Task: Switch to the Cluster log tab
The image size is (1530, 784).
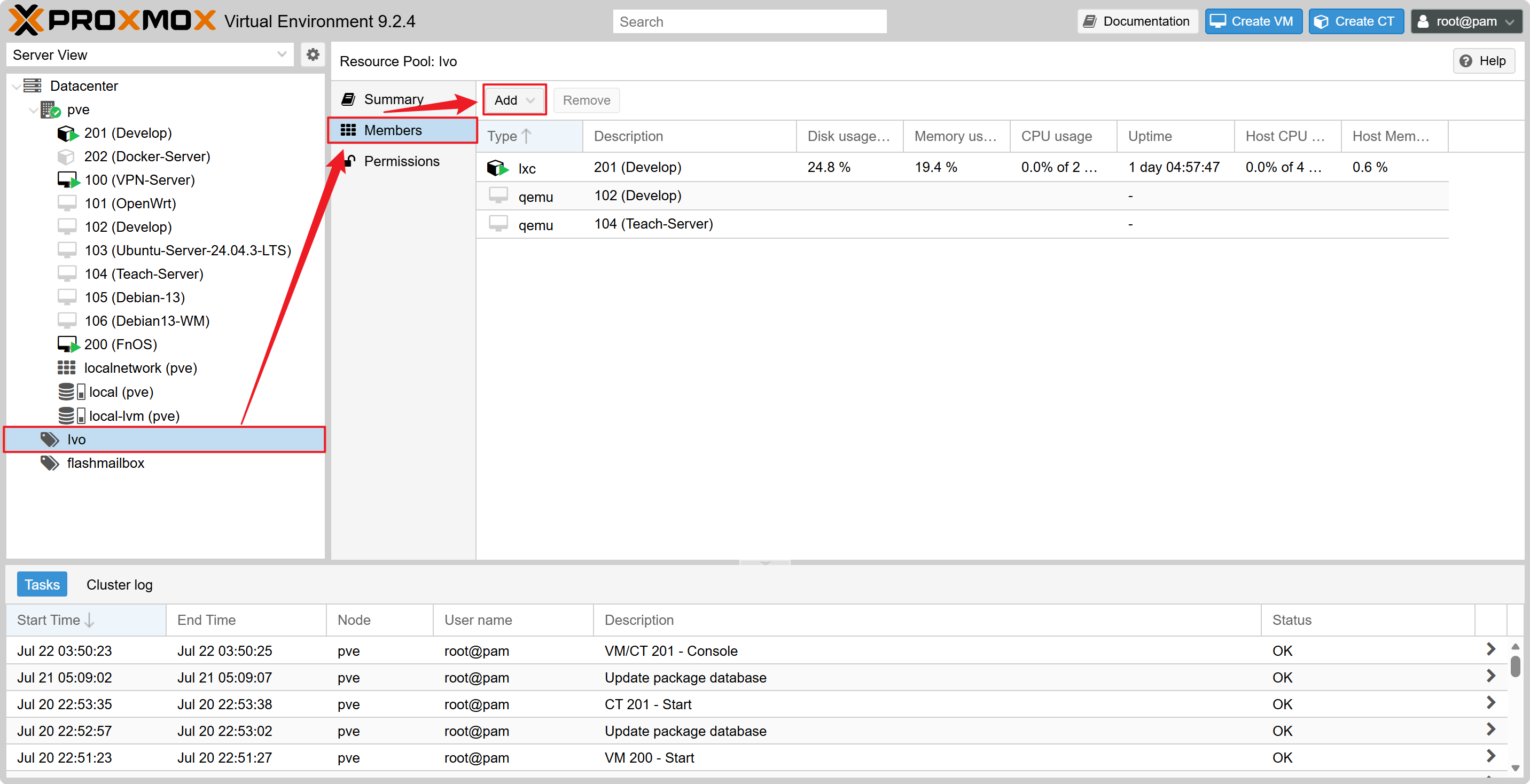Action: pos(119,584)
